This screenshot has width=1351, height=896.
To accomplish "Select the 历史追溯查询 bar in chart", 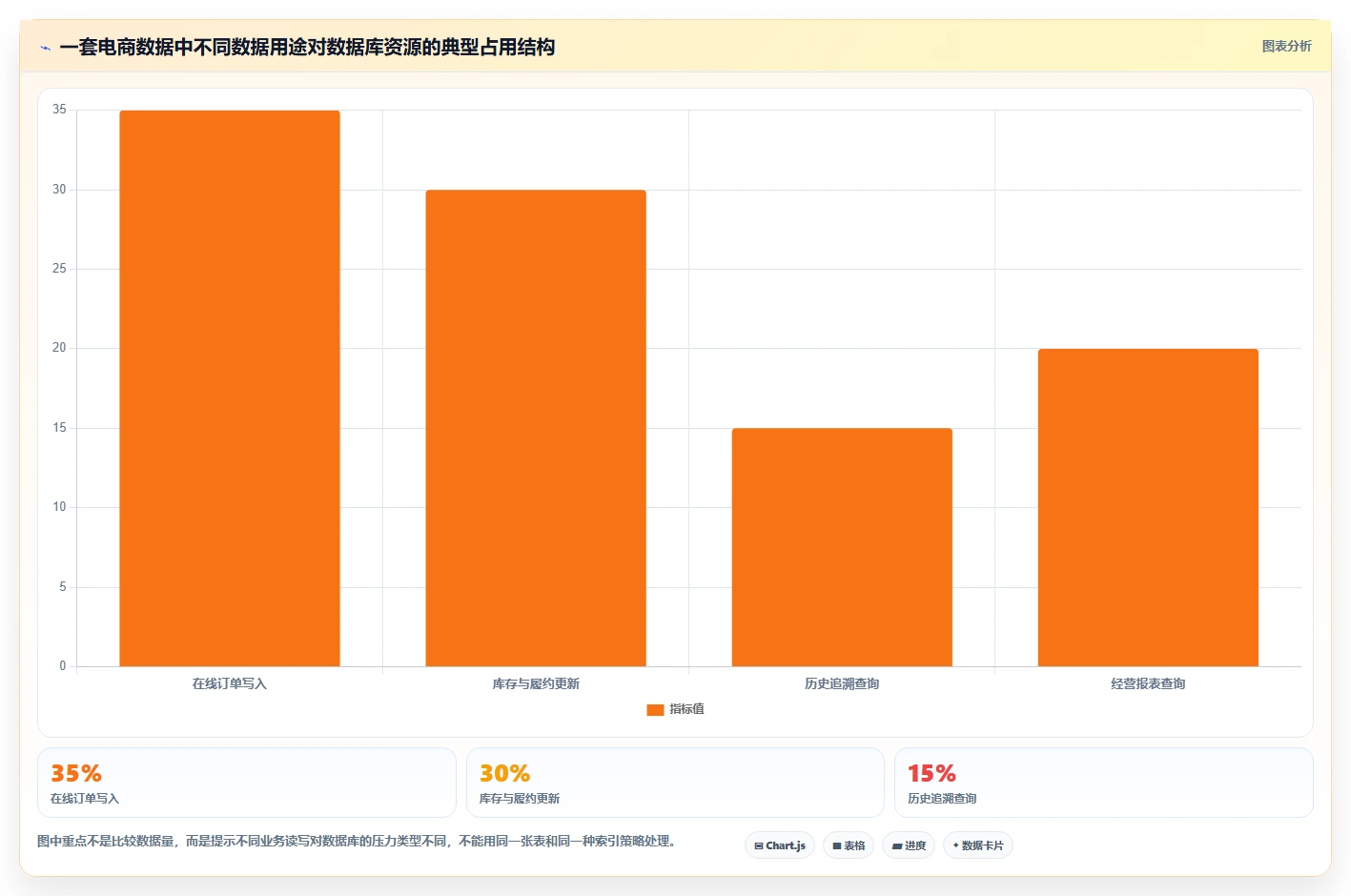I will coord(842,547).
